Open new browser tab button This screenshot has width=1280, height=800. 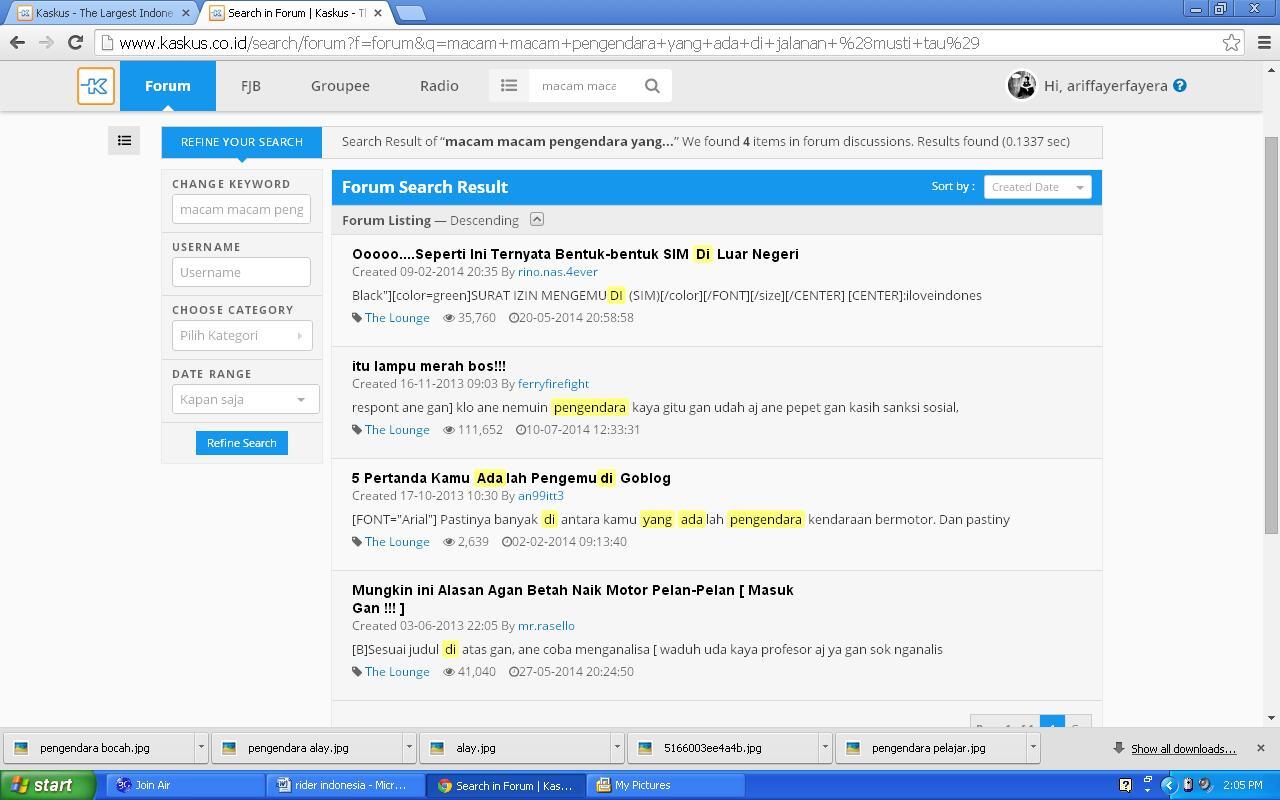410,13
